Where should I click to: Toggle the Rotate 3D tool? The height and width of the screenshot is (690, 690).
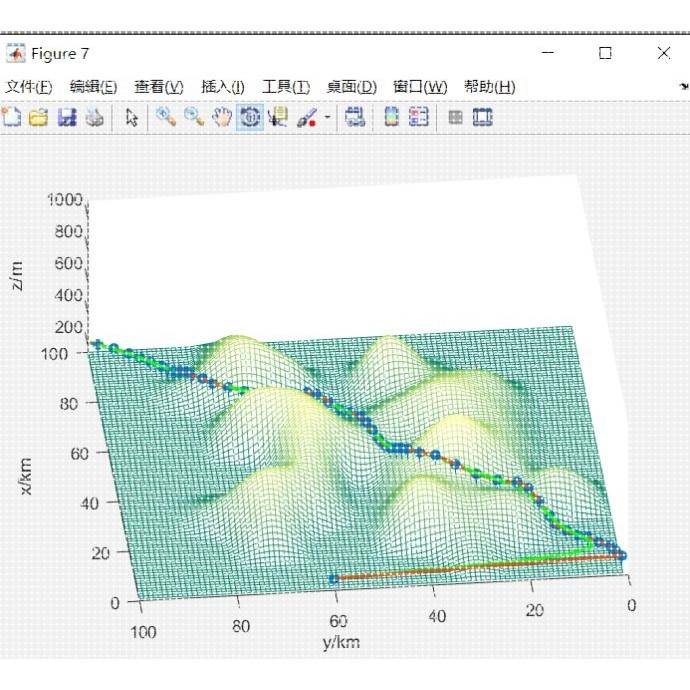(x=250, y=117)
